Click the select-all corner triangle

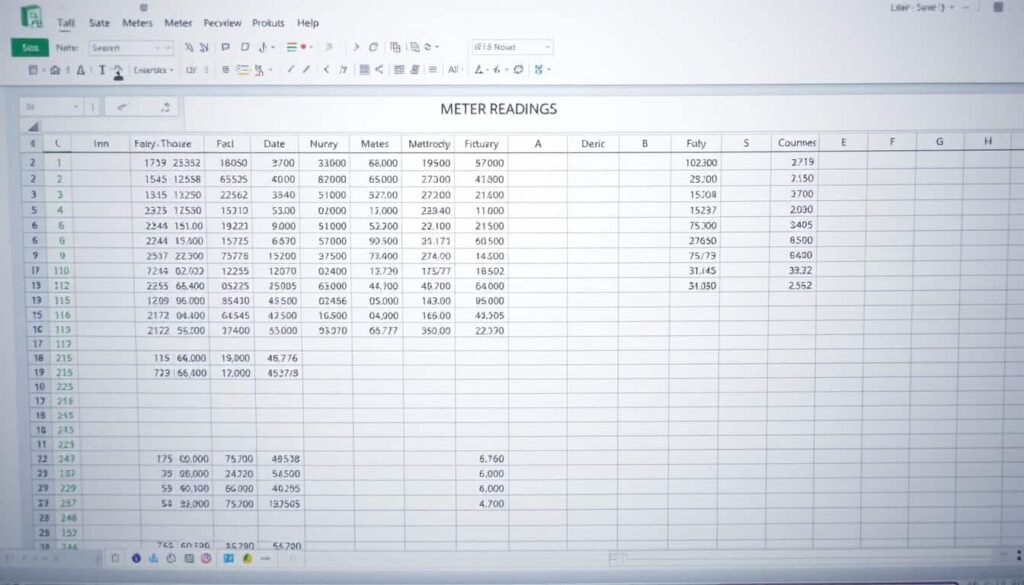(x=34, y=127)
